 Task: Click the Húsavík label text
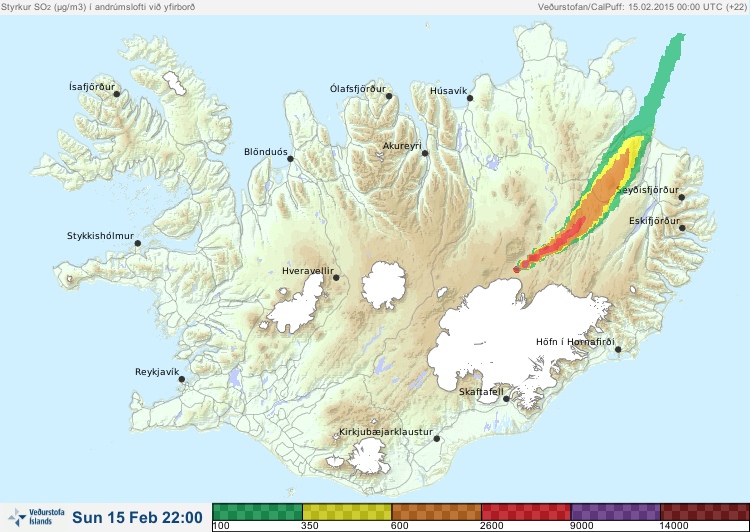tap(448, 90)
